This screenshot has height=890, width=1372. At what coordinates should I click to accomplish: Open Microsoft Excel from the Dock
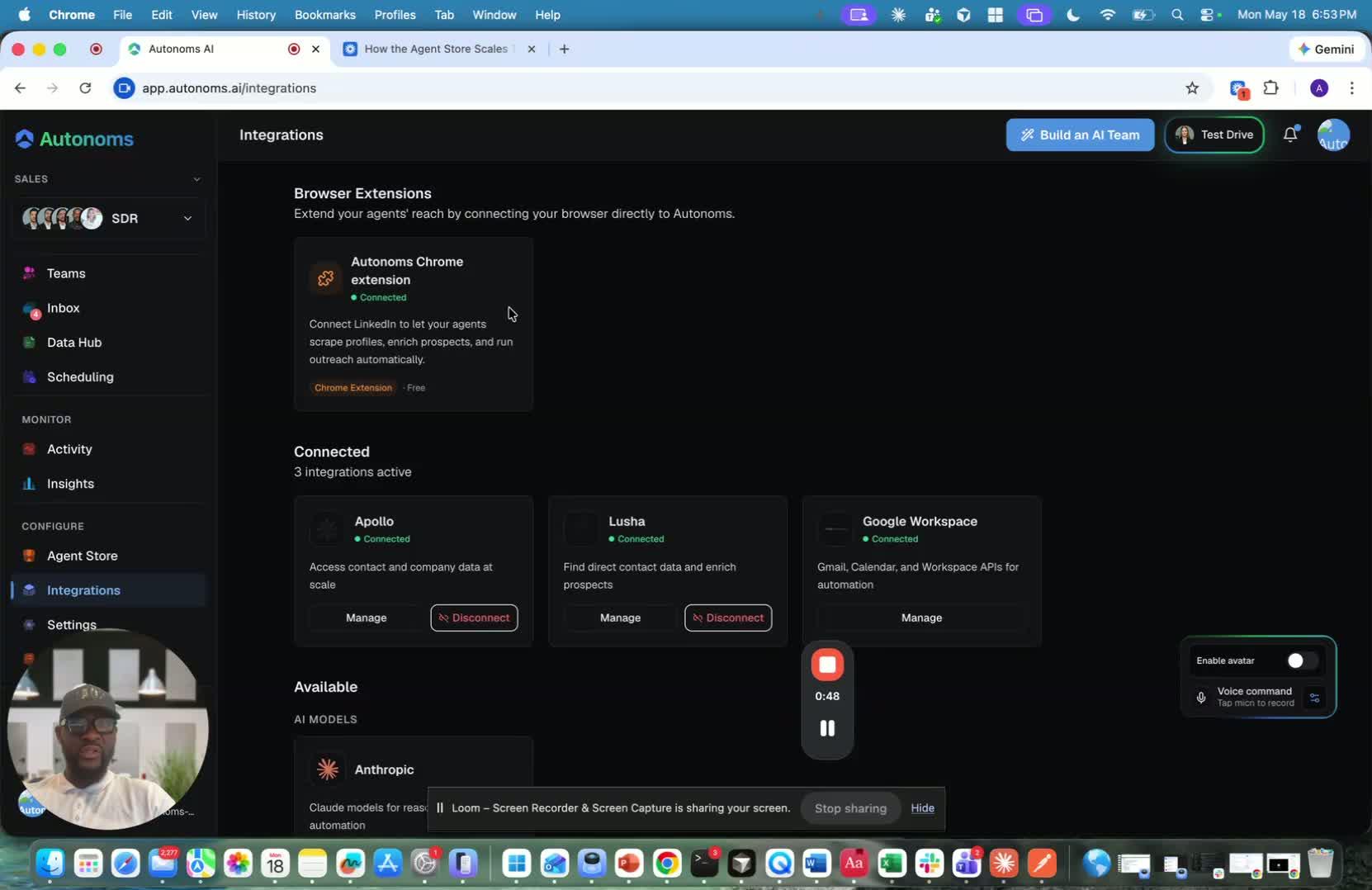[x=891, y=864]
